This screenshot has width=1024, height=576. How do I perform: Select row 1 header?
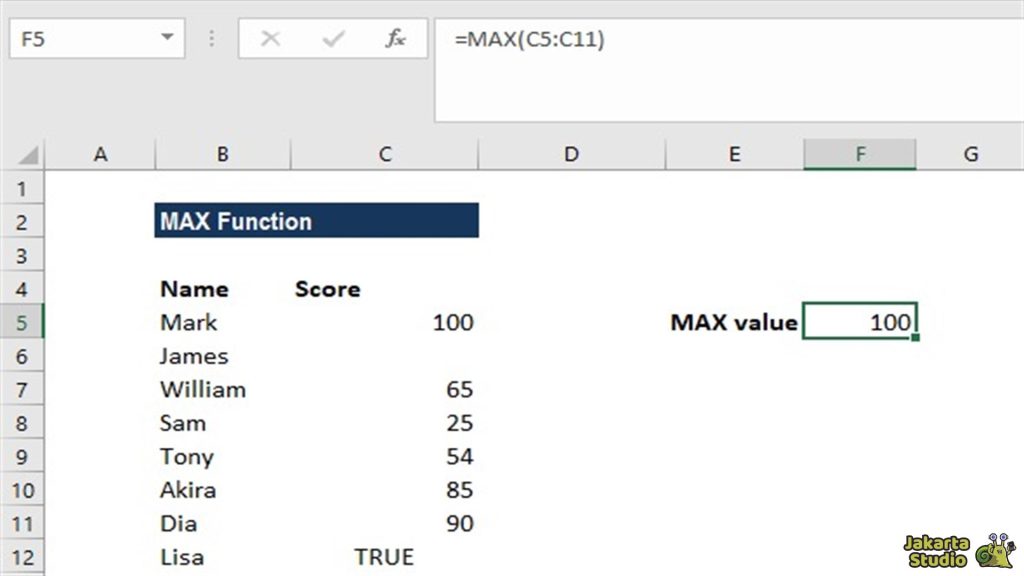(22, 189)
